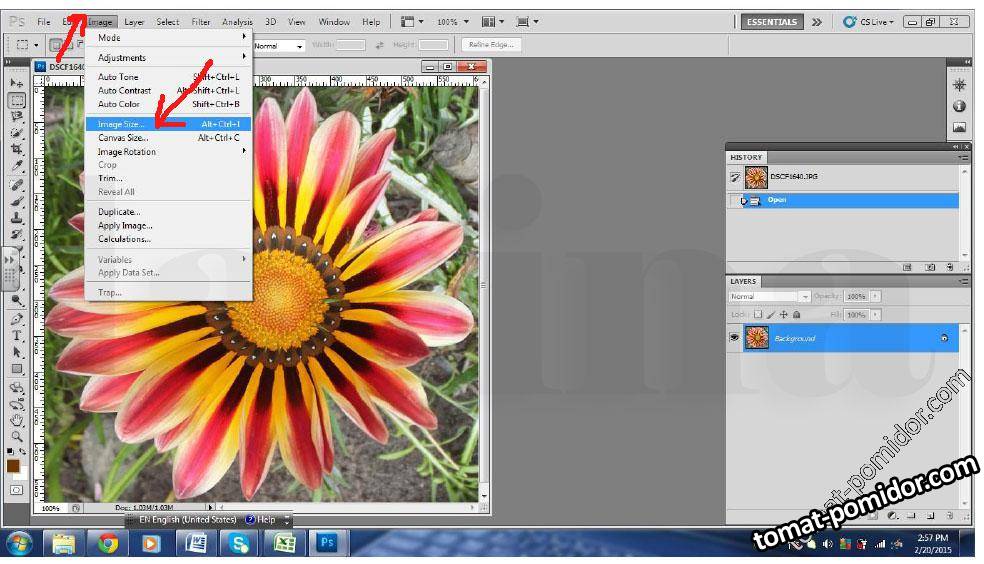Click the brown foreground color swatch
This screenshot has width=984, height=564.
(14, 465)
